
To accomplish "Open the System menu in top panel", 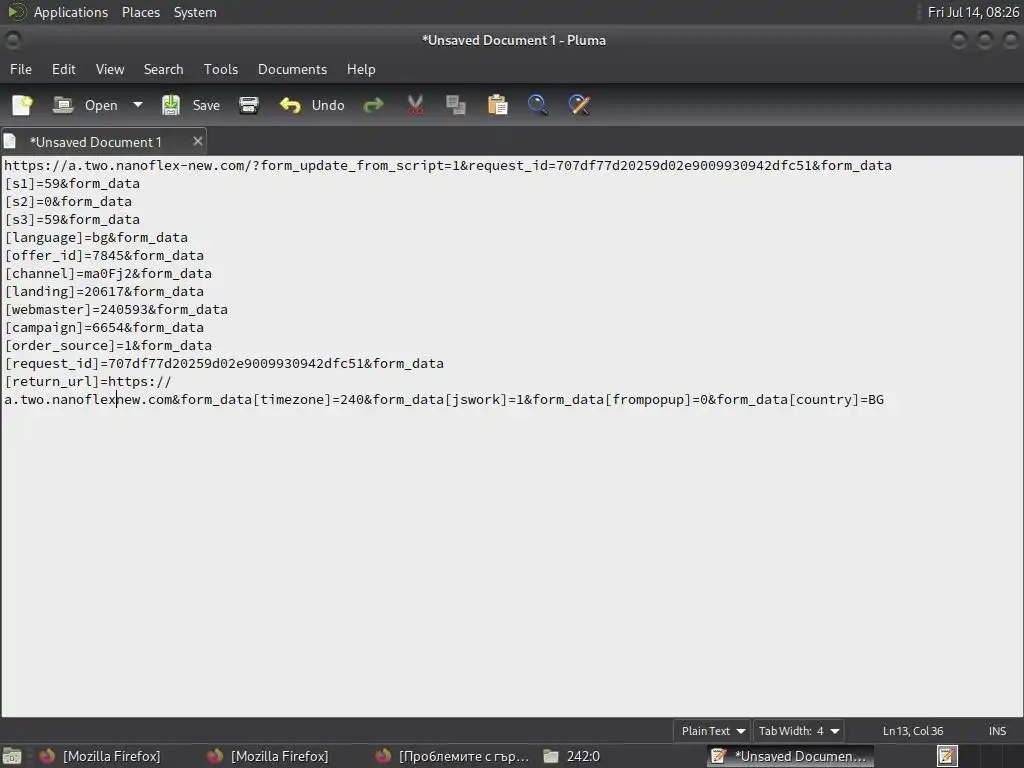I will click(195, 12).
